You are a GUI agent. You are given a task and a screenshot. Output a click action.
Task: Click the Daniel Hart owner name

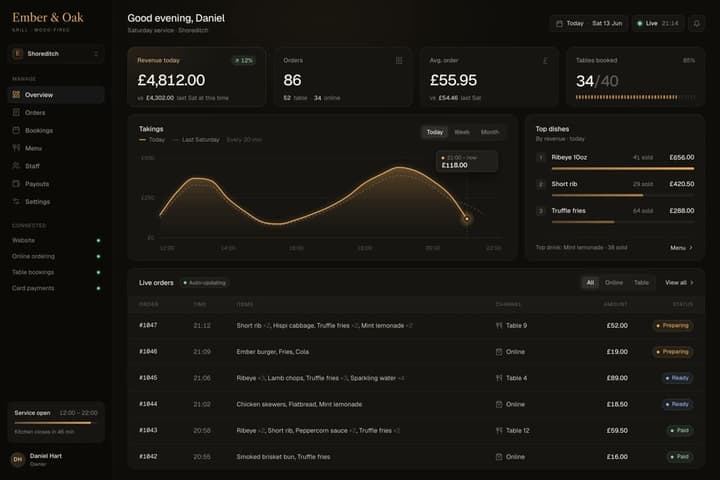45,456
